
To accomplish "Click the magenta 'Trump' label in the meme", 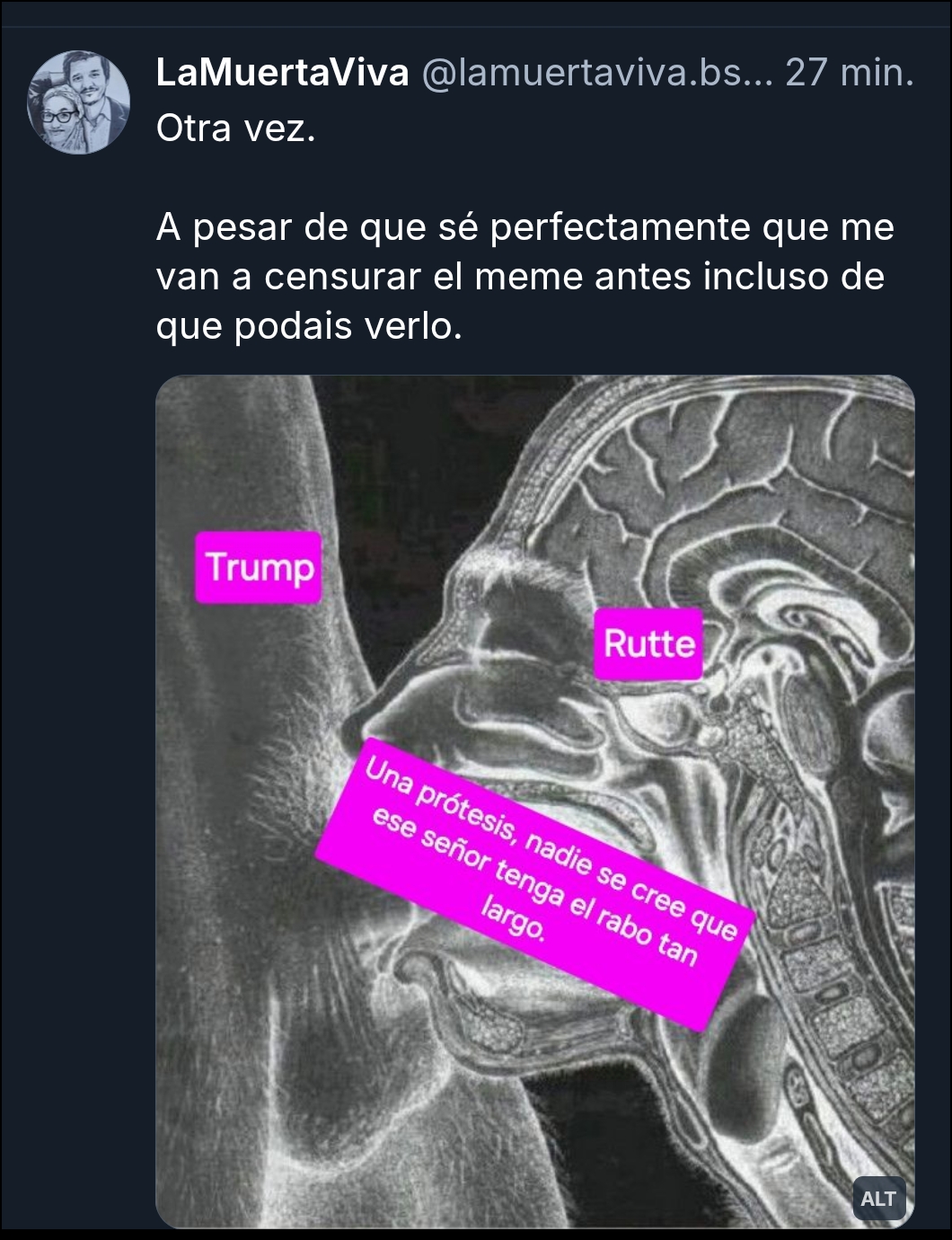I will coord(259,567).
